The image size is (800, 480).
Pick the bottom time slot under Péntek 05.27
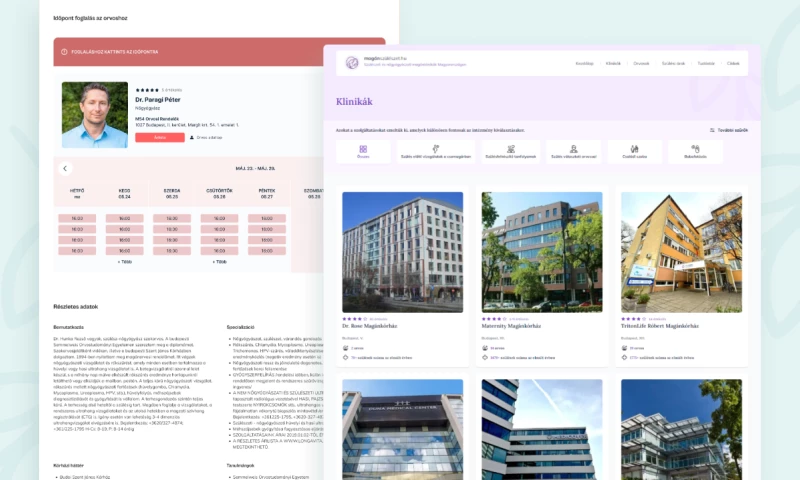267,251
